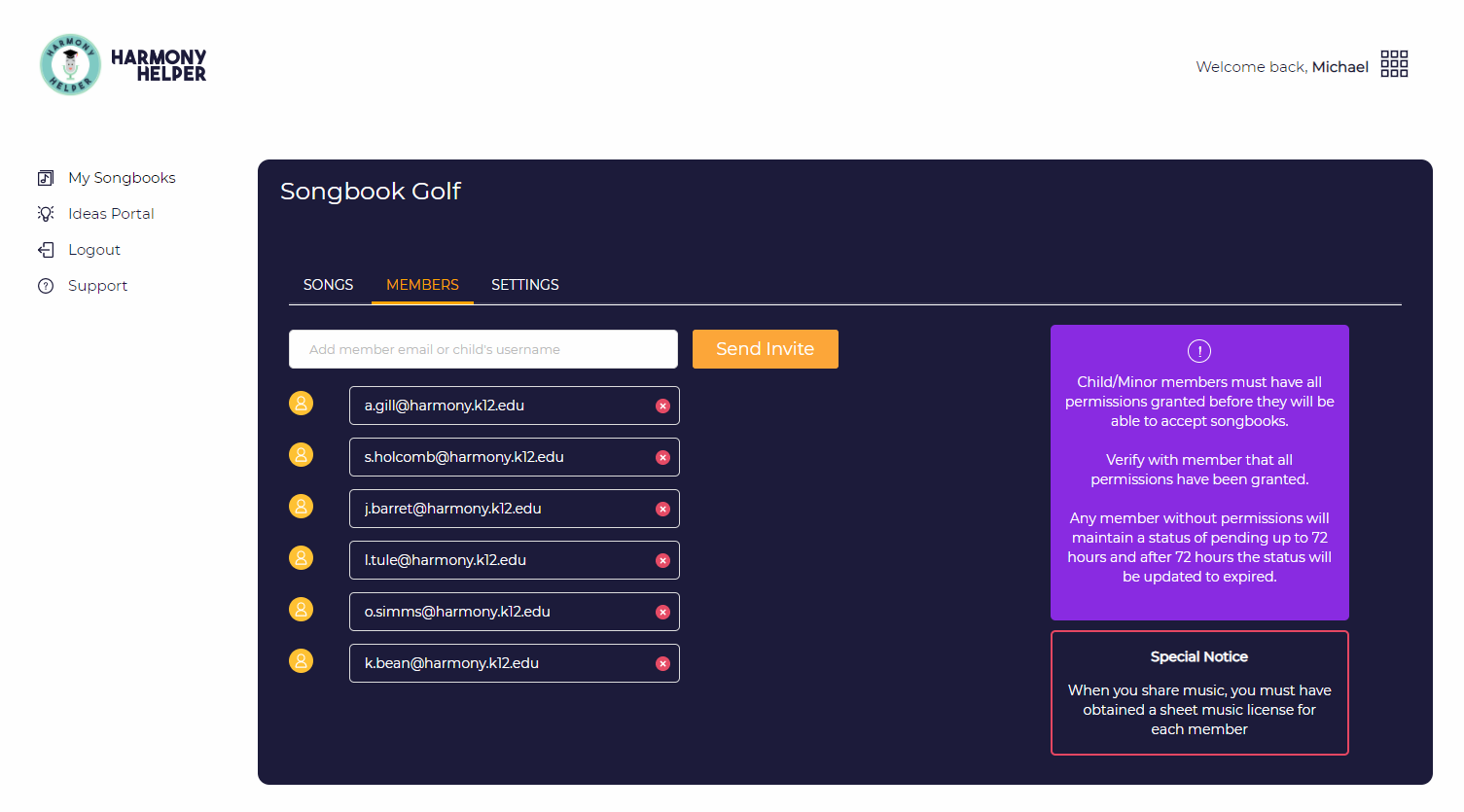This screenshot has height=812, width=1464.
Task: Click the a.gill@harmony.k12.edu member field
Action: (x=515, y=406)
